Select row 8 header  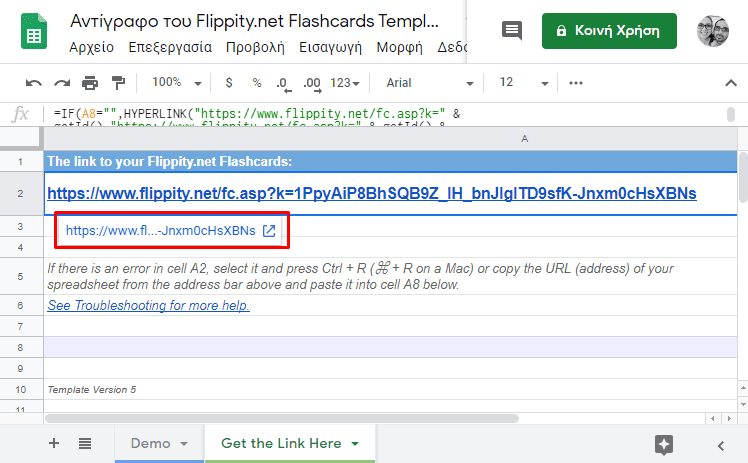(x=20, y=348)
